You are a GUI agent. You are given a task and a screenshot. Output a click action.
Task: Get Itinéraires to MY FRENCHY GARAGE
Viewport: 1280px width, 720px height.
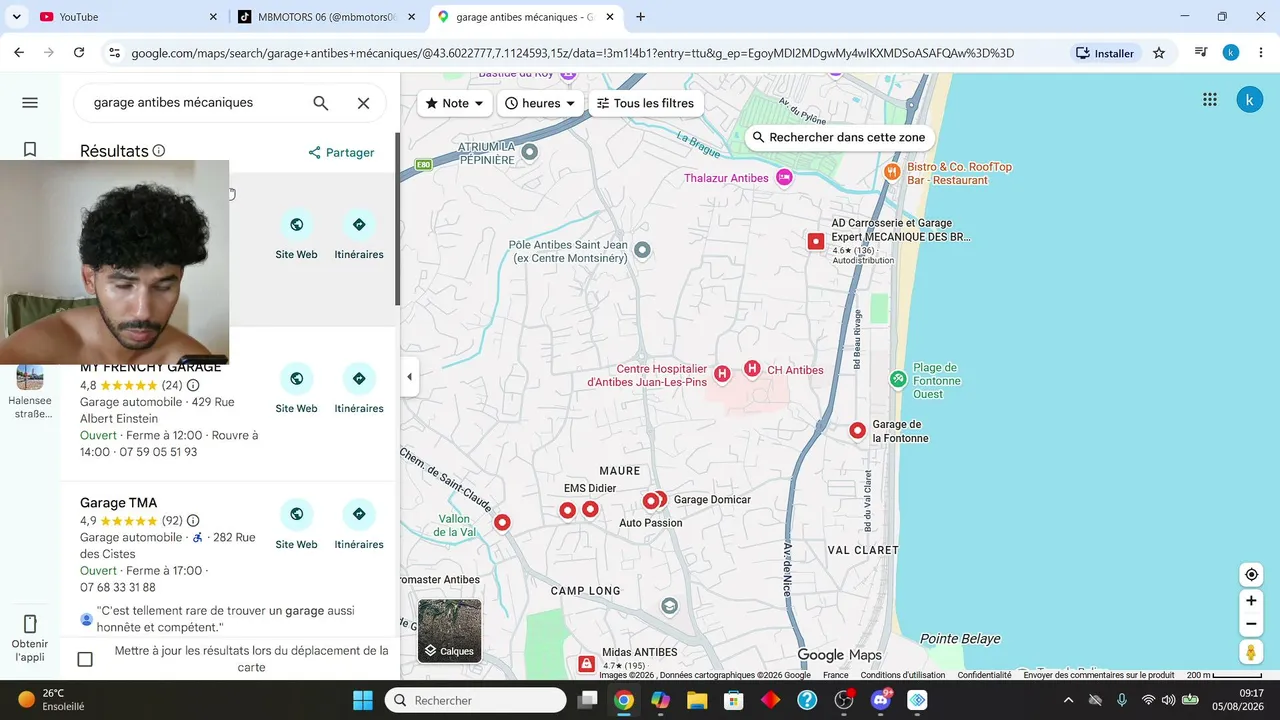click(x=359, y=389)
